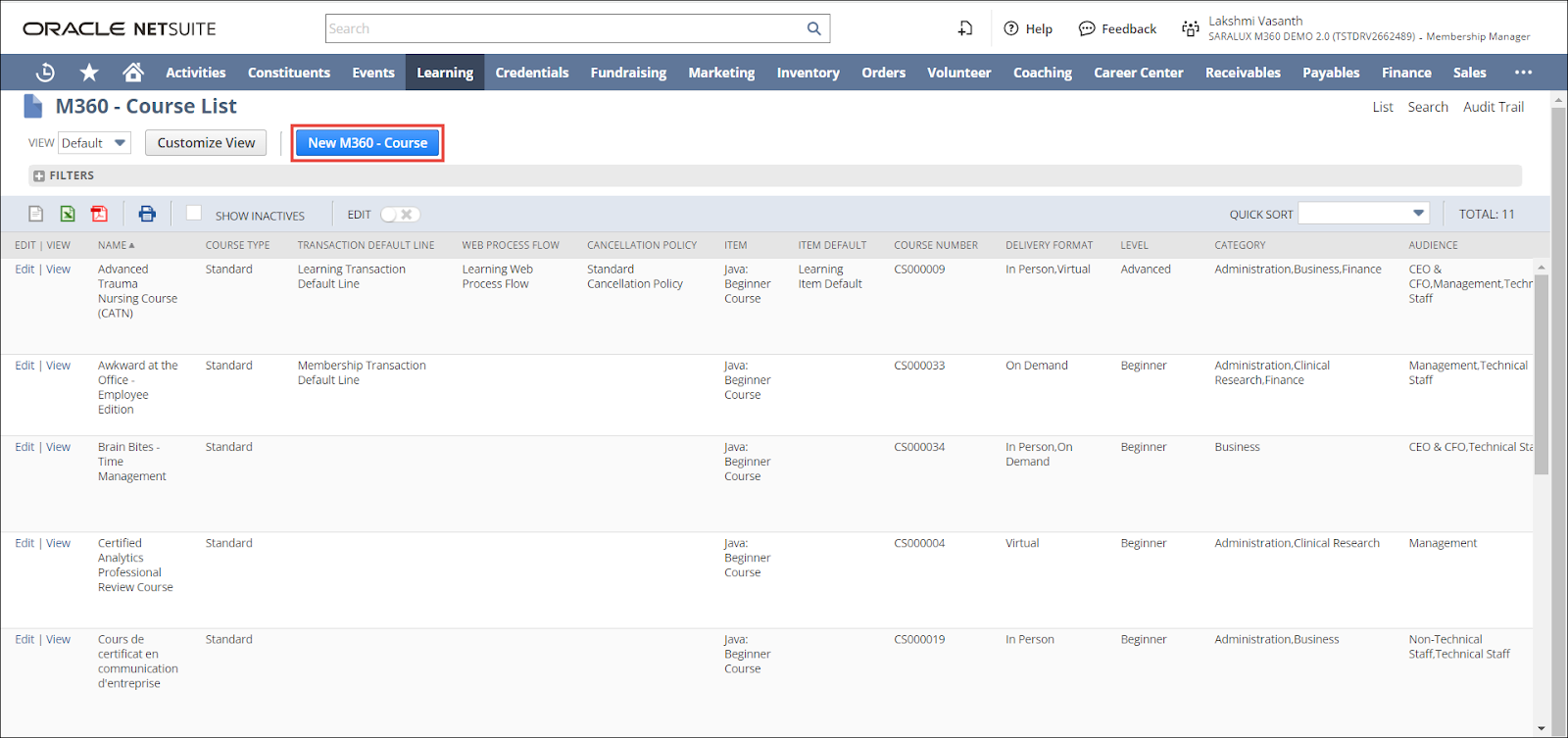The image size is (1568, 738).
Task: Export list to Excel icon
Action: [x=68, y=214]
